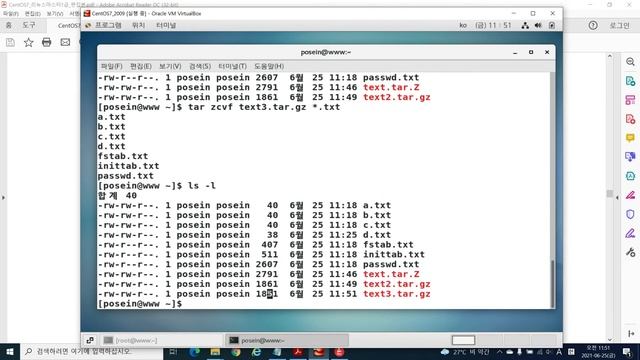Viewport: 640px width, 360px height.
Task: Send the PDF using the envelope icon
Action: click(65, 42)
